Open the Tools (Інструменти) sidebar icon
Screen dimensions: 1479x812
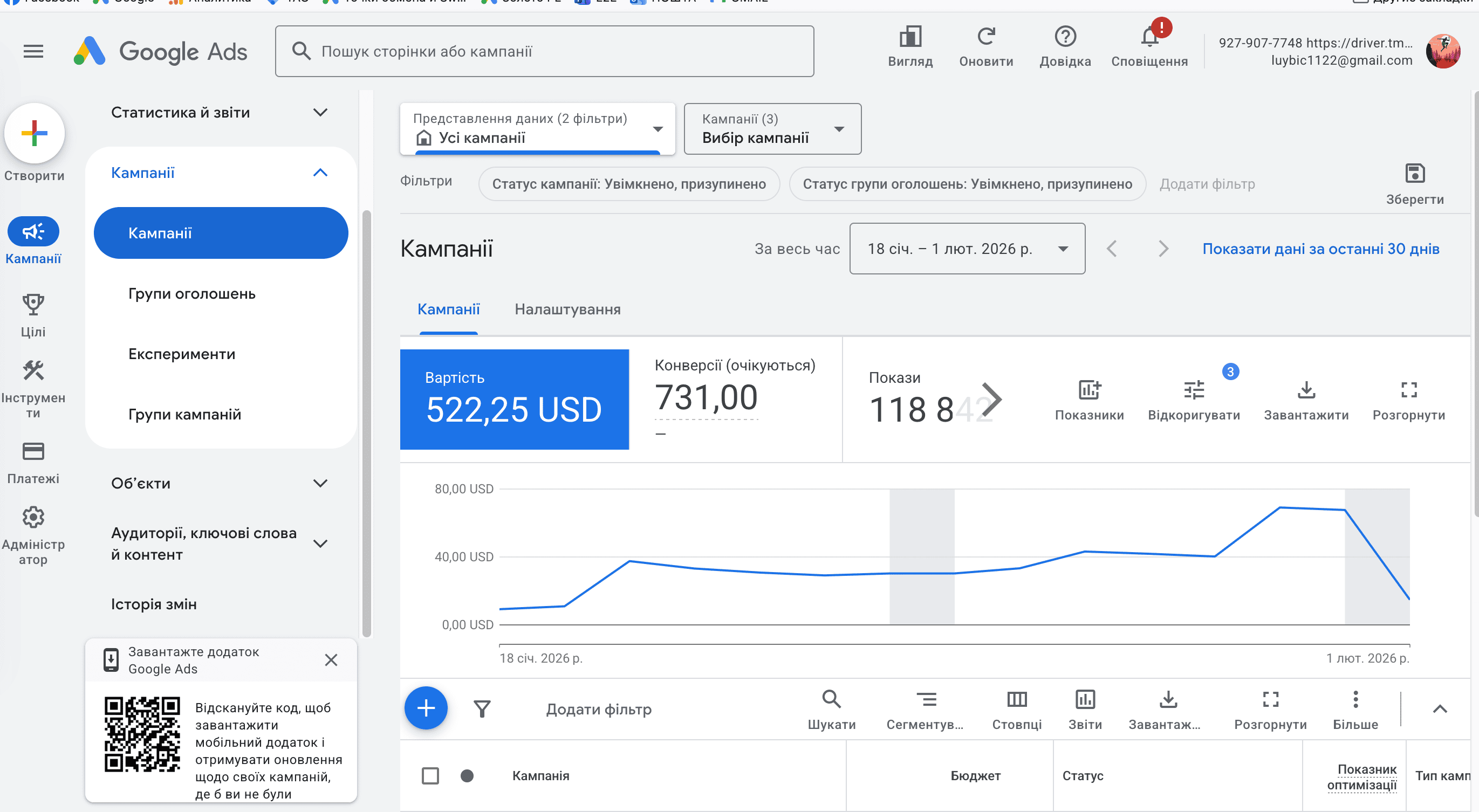coord(33,371)
